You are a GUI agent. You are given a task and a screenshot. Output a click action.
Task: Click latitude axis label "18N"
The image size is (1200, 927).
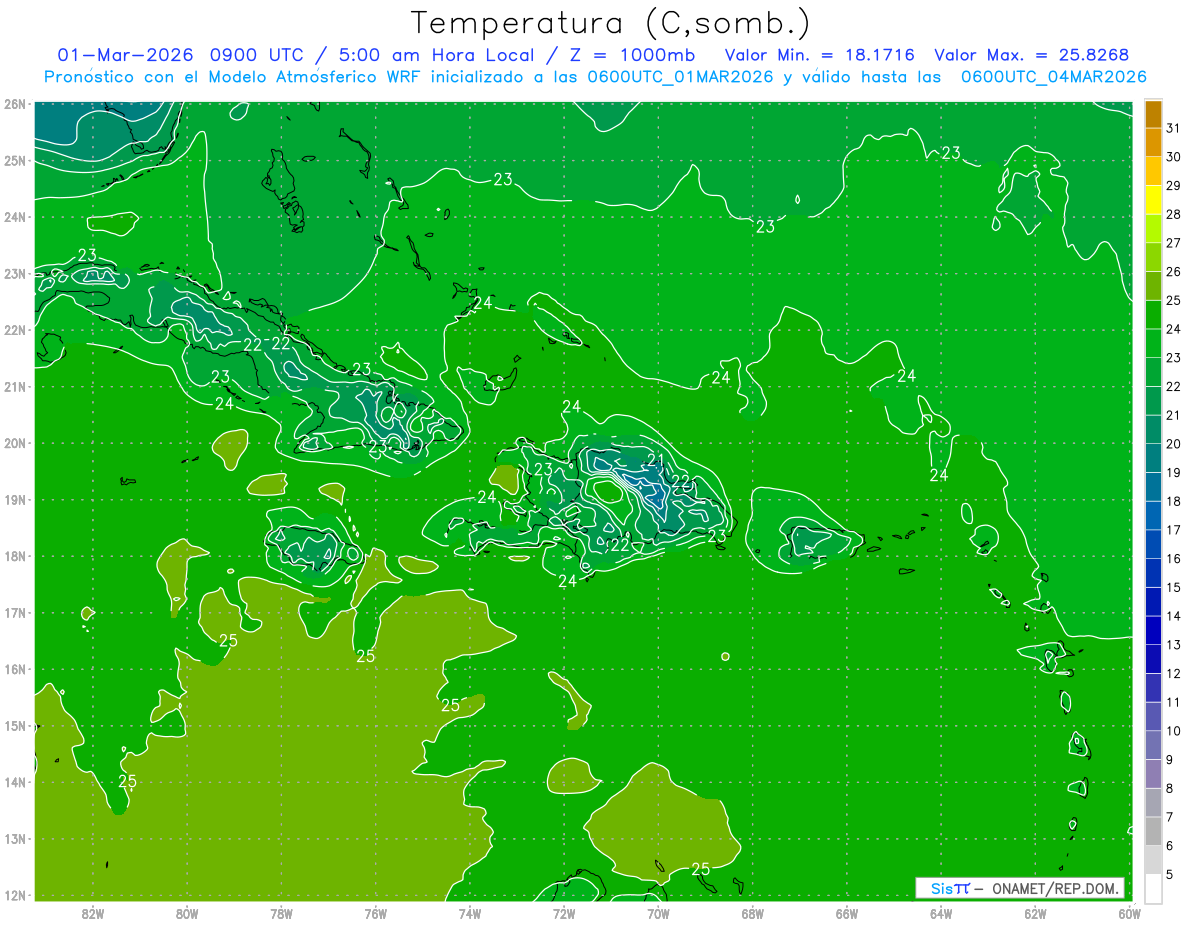click(x=15, y=556)
